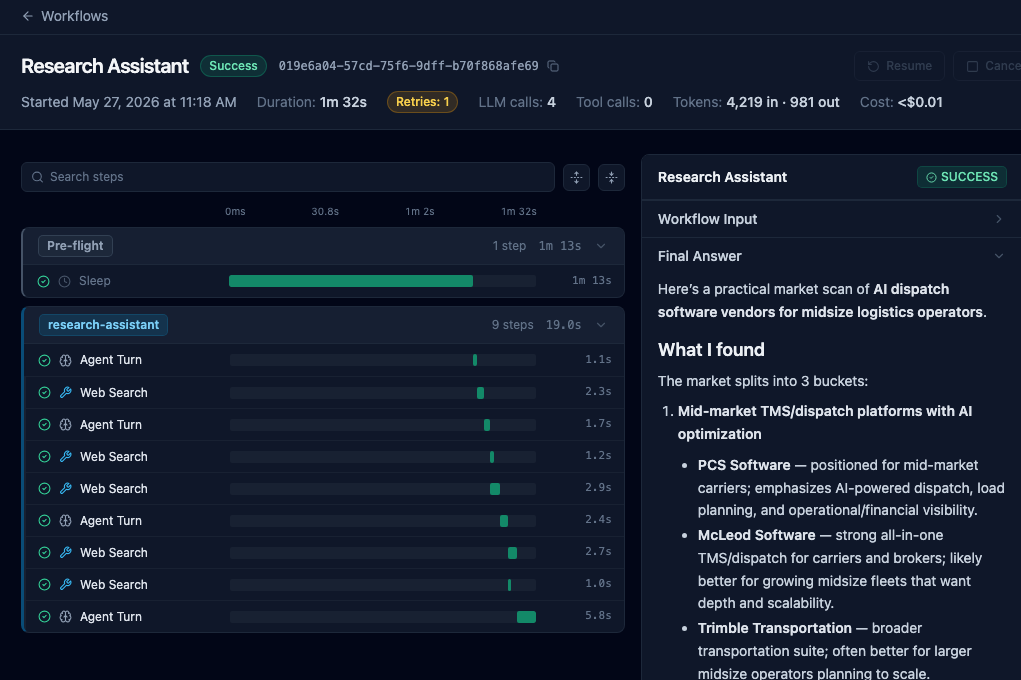Click the Resume button
1021x680 pixels.
pyautogui.click(x=899, y=66)
